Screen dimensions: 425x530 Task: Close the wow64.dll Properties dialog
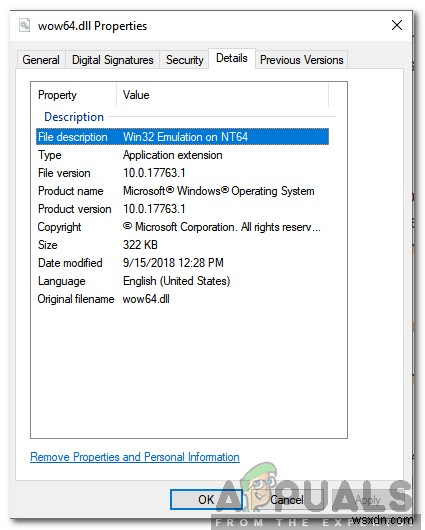pyautogui.click(x=397, y=25)
